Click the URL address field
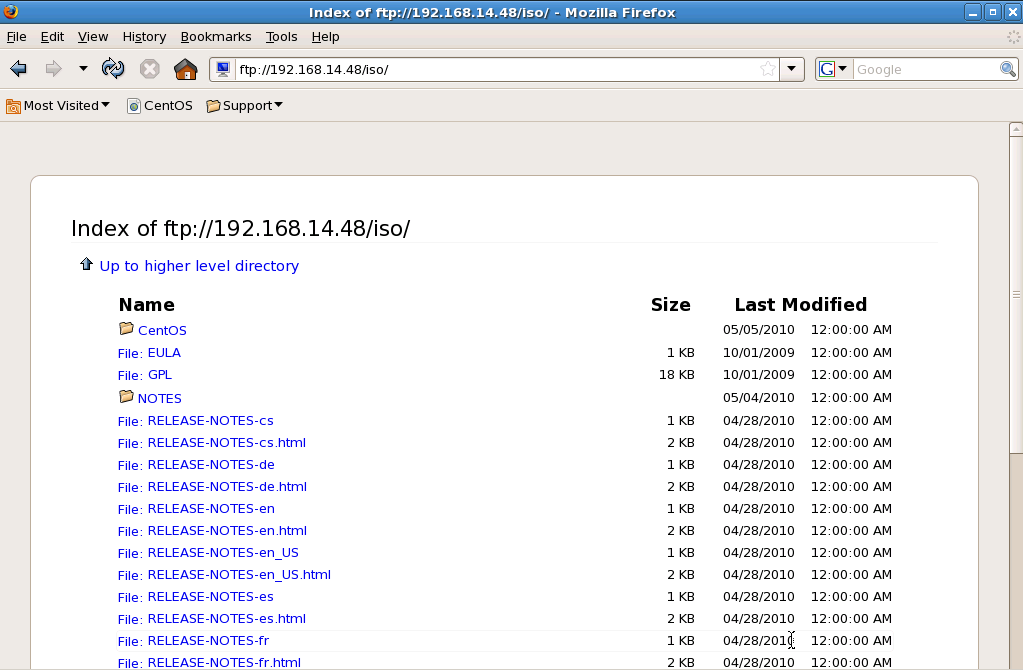The width and height of the screenshot is (1023, 670). [496, 69]
